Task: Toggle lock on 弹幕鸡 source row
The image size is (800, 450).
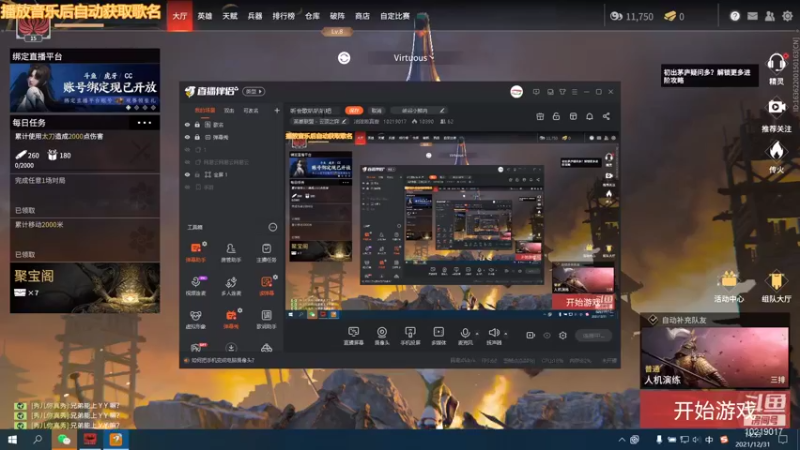Action: coord(197,137)
